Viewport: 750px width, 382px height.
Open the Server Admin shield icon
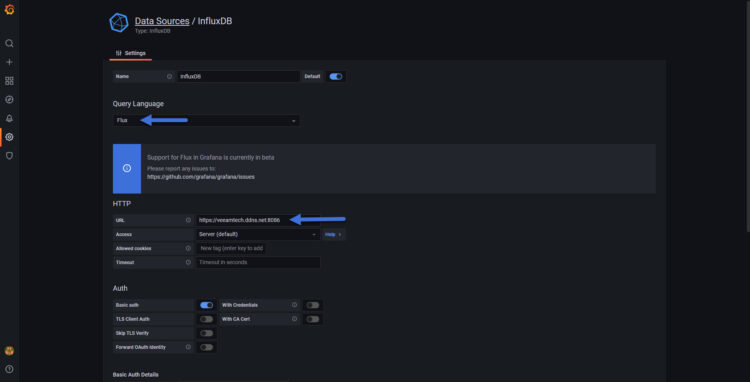tap(9, 155)
